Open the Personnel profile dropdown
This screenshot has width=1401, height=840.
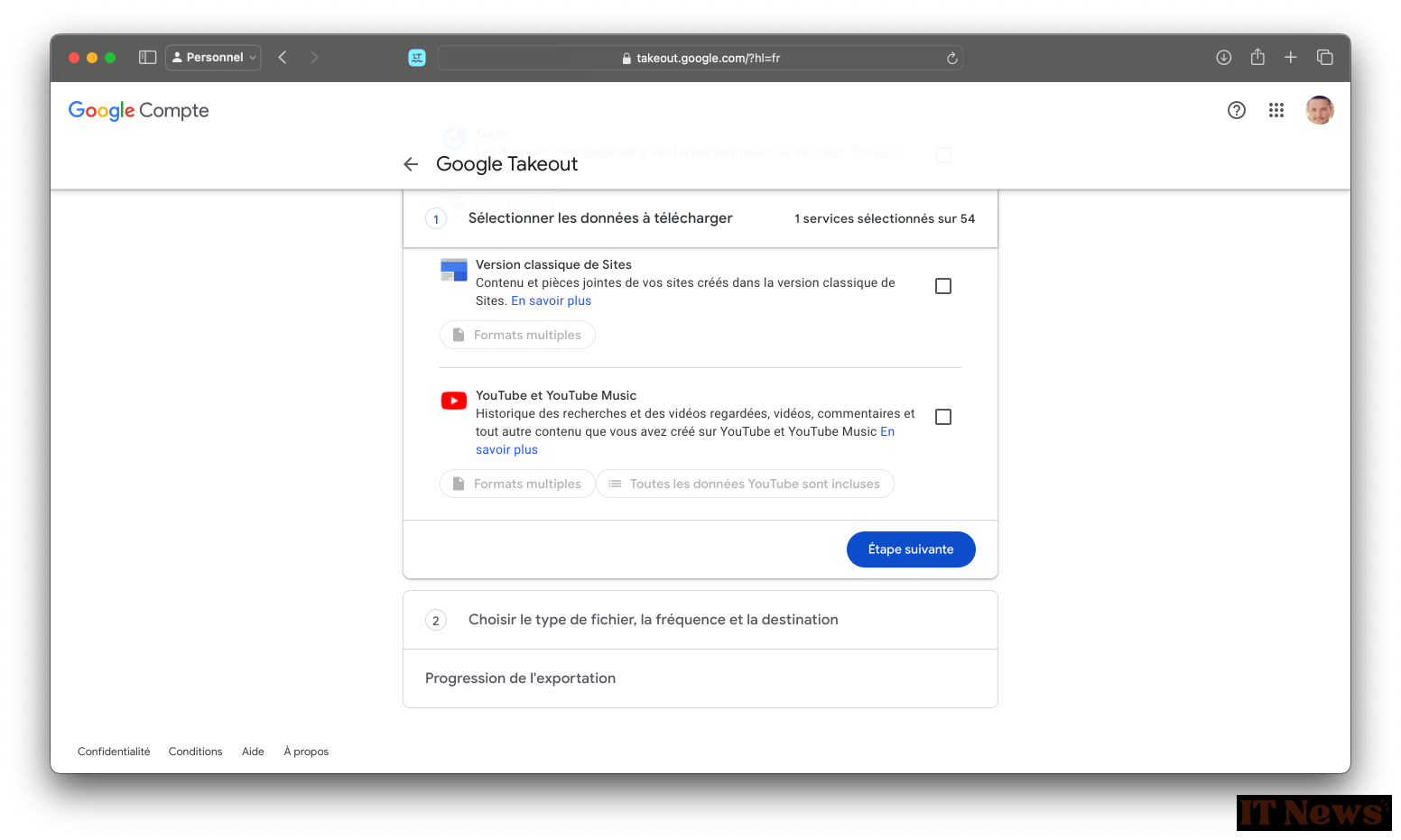click(x=214, y=57)
